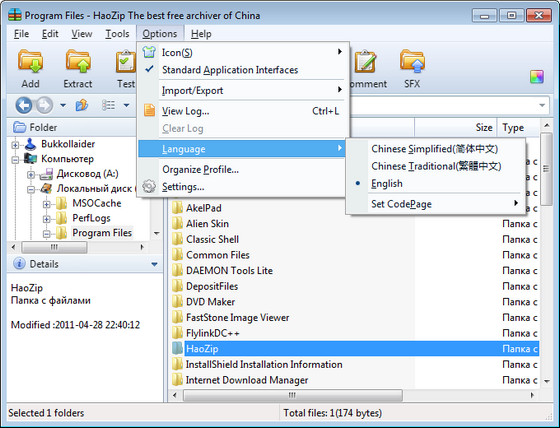Open the View menu
The width and height of the screenshot is (560, 428).
(x=82, y=34)
